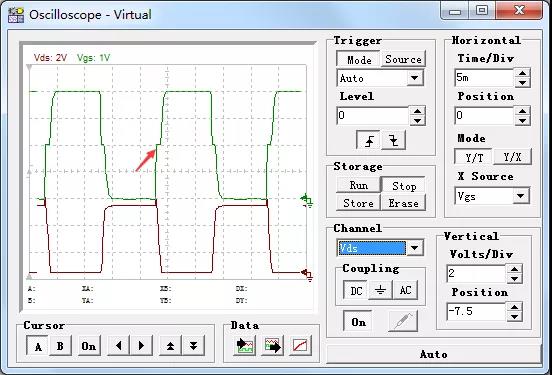Click the Time/Div value field
552x375 pixels.
click(485, 78)
